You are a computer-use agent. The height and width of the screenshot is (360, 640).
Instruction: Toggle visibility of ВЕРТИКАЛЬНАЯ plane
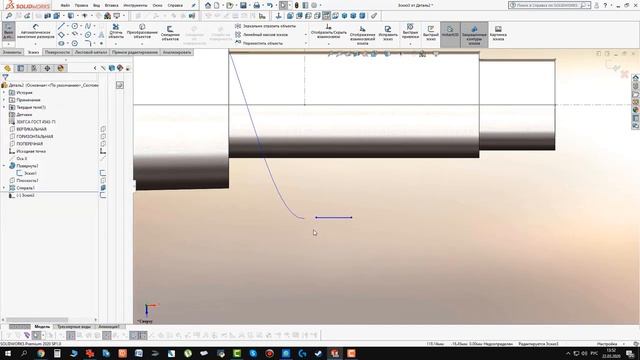pos(103,129)
